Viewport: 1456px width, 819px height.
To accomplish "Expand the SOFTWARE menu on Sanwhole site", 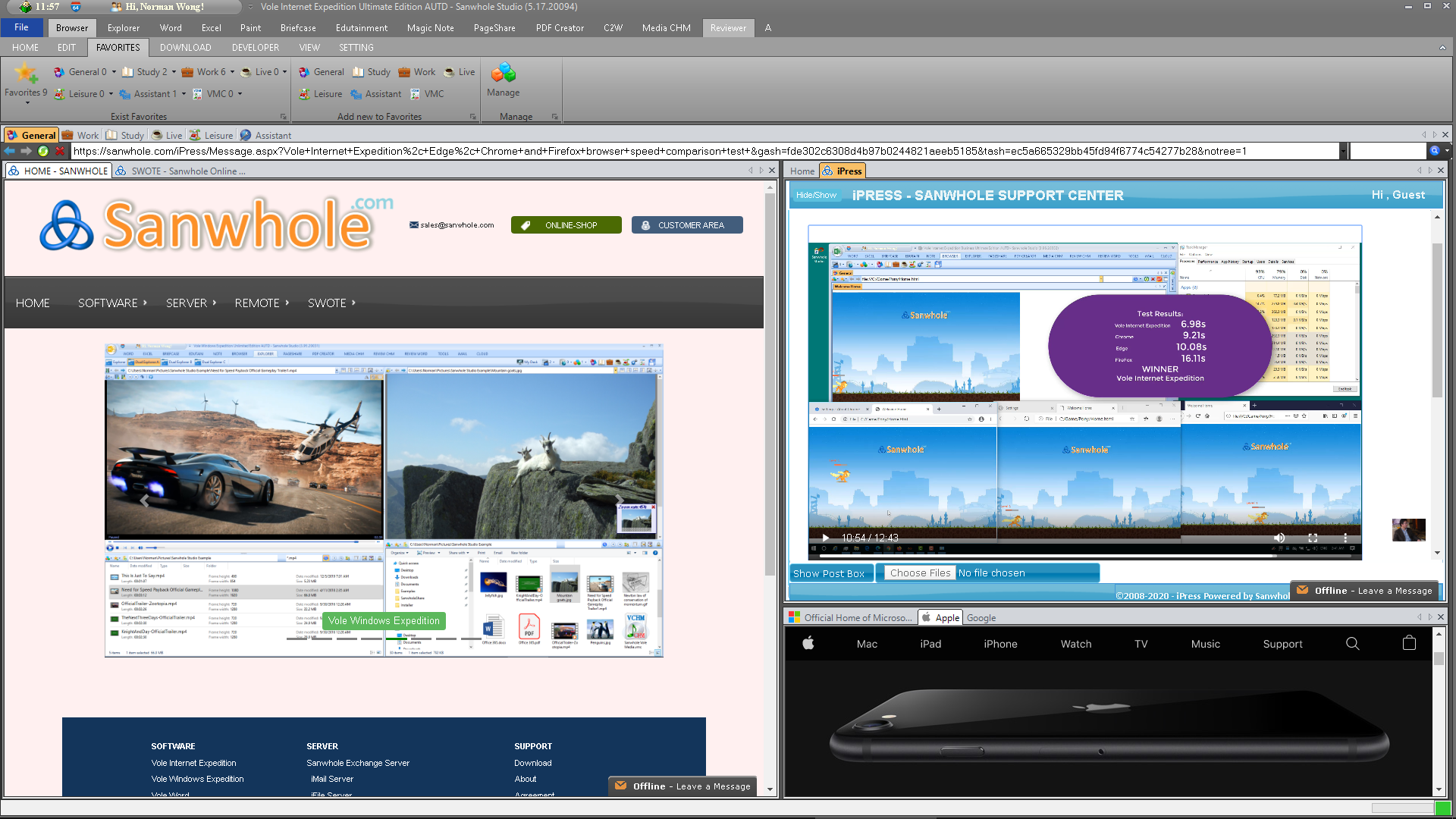I will [x=112, y=303].
